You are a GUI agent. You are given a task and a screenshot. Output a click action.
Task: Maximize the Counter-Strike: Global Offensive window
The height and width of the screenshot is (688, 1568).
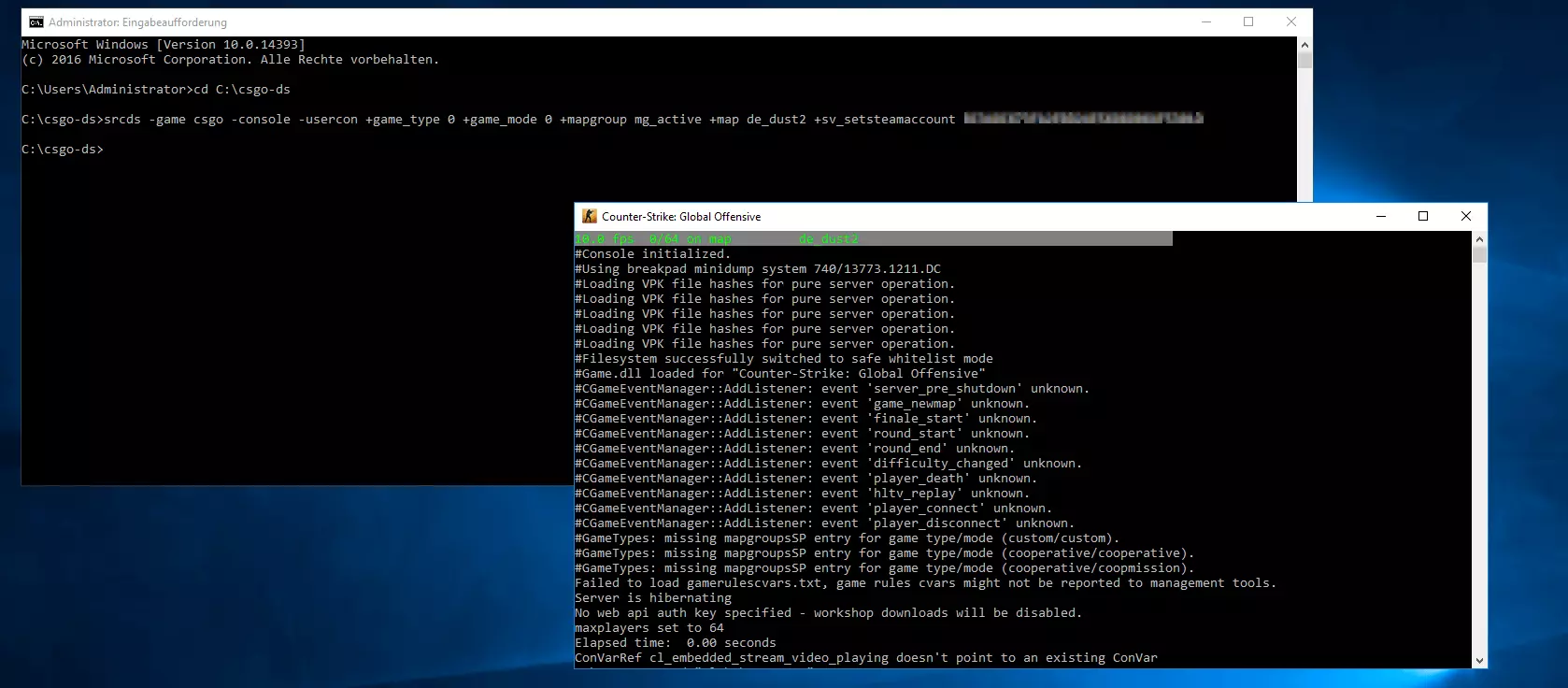pyautogui.click(x=1423, y=216)
